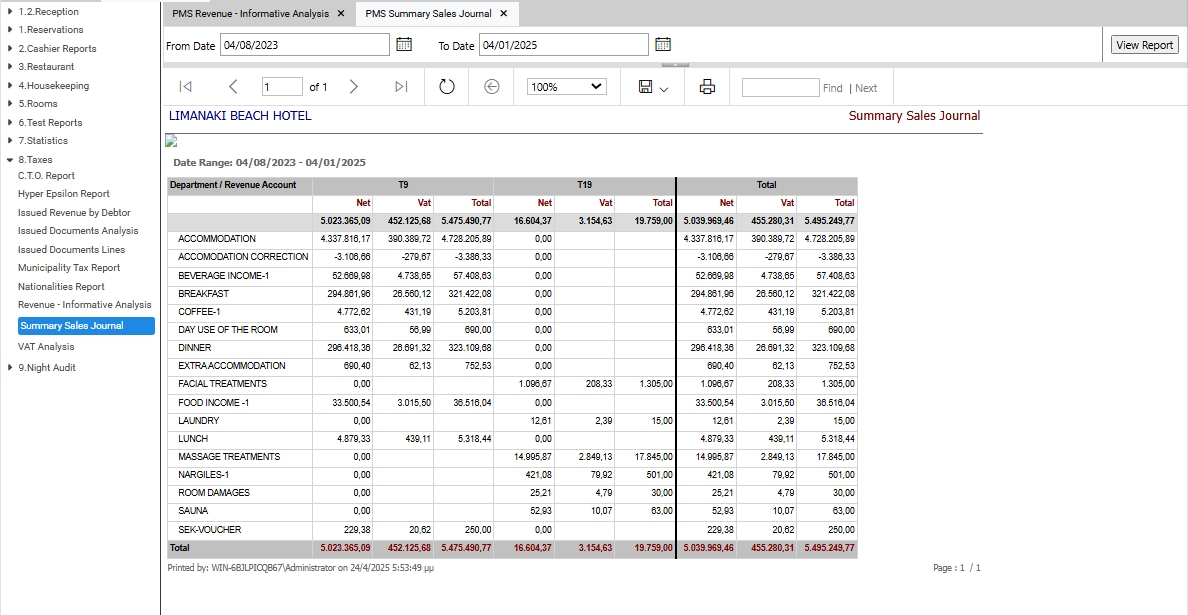Expand the 4.Housekeeping tree node

pyautogui.click(x=9, y=86)
